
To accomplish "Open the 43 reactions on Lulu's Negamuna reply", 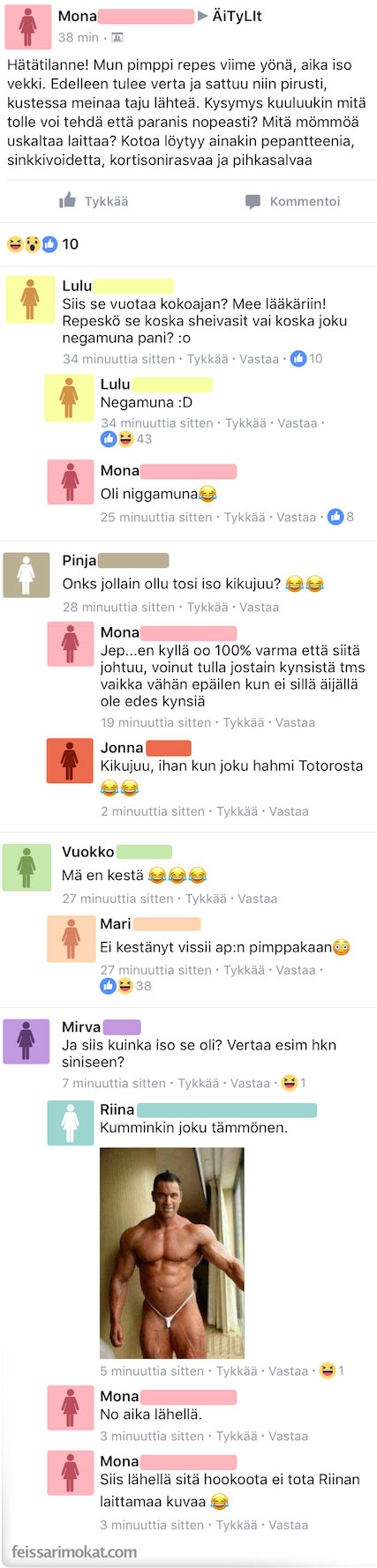I will coord(126,438).
